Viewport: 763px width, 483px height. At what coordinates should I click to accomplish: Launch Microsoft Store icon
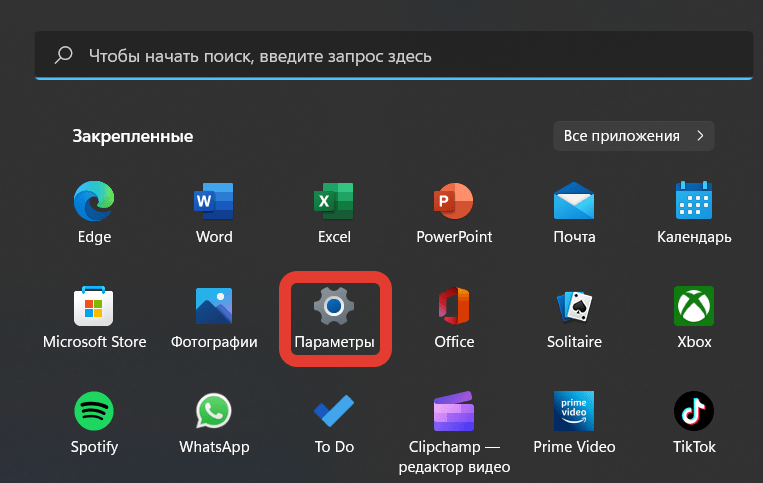point(93,306)
